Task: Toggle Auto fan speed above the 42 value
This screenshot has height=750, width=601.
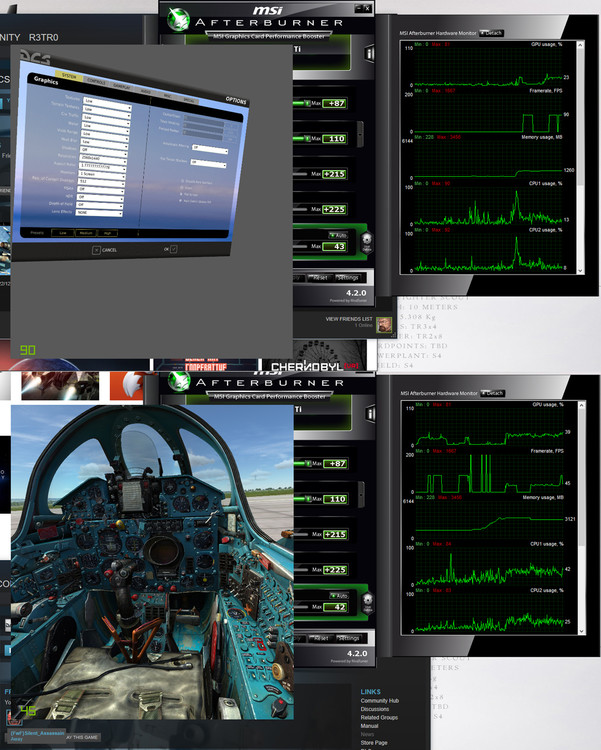Action: click(338, 596)
